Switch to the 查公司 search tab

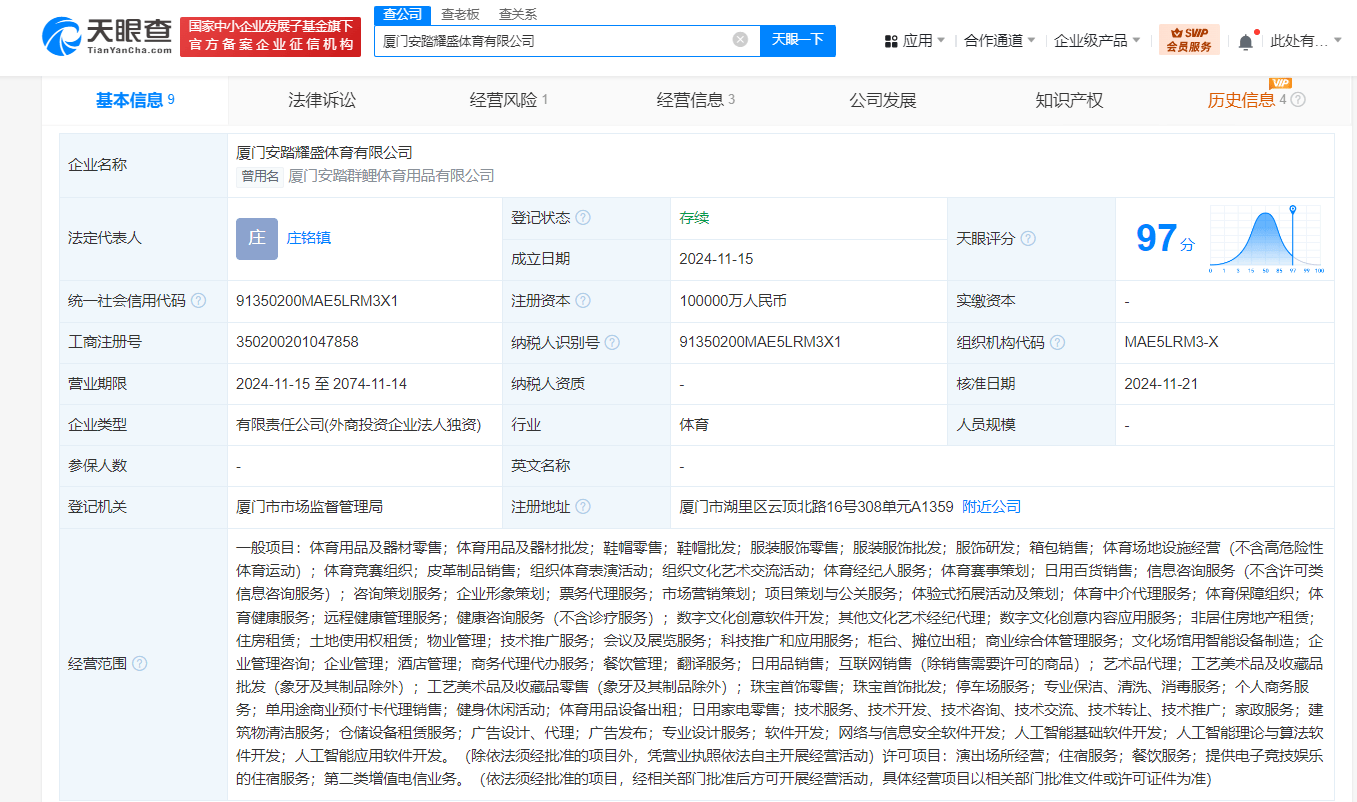click(x=403, y=14)
